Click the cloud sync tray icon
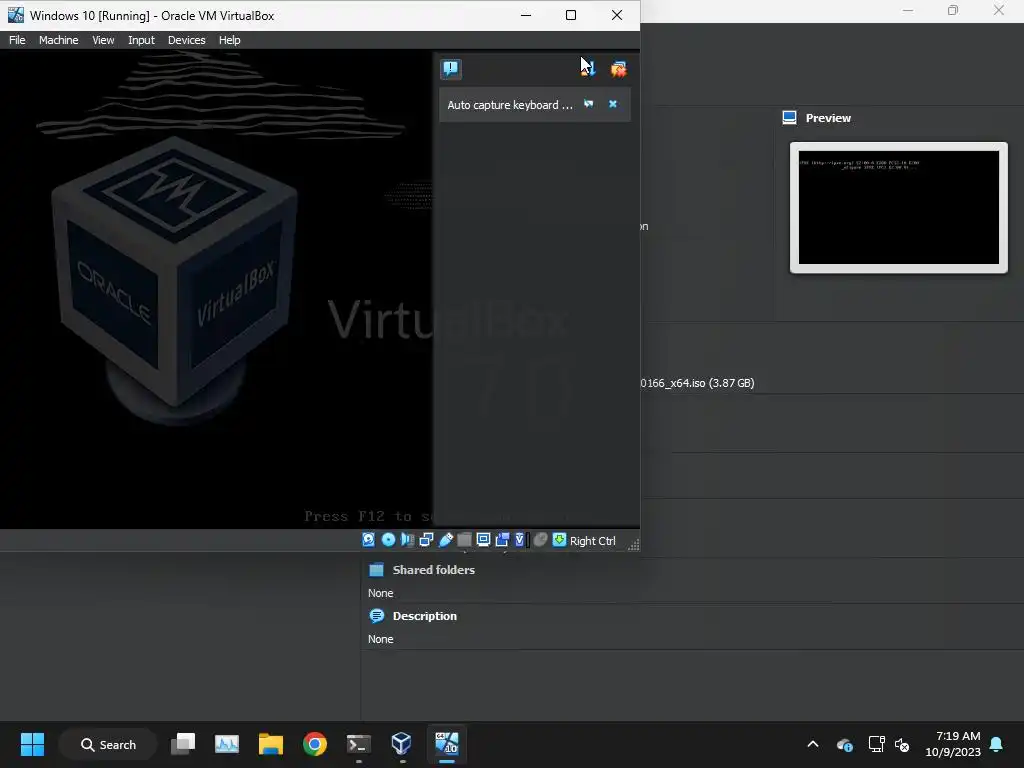 [x=845, y=744]
